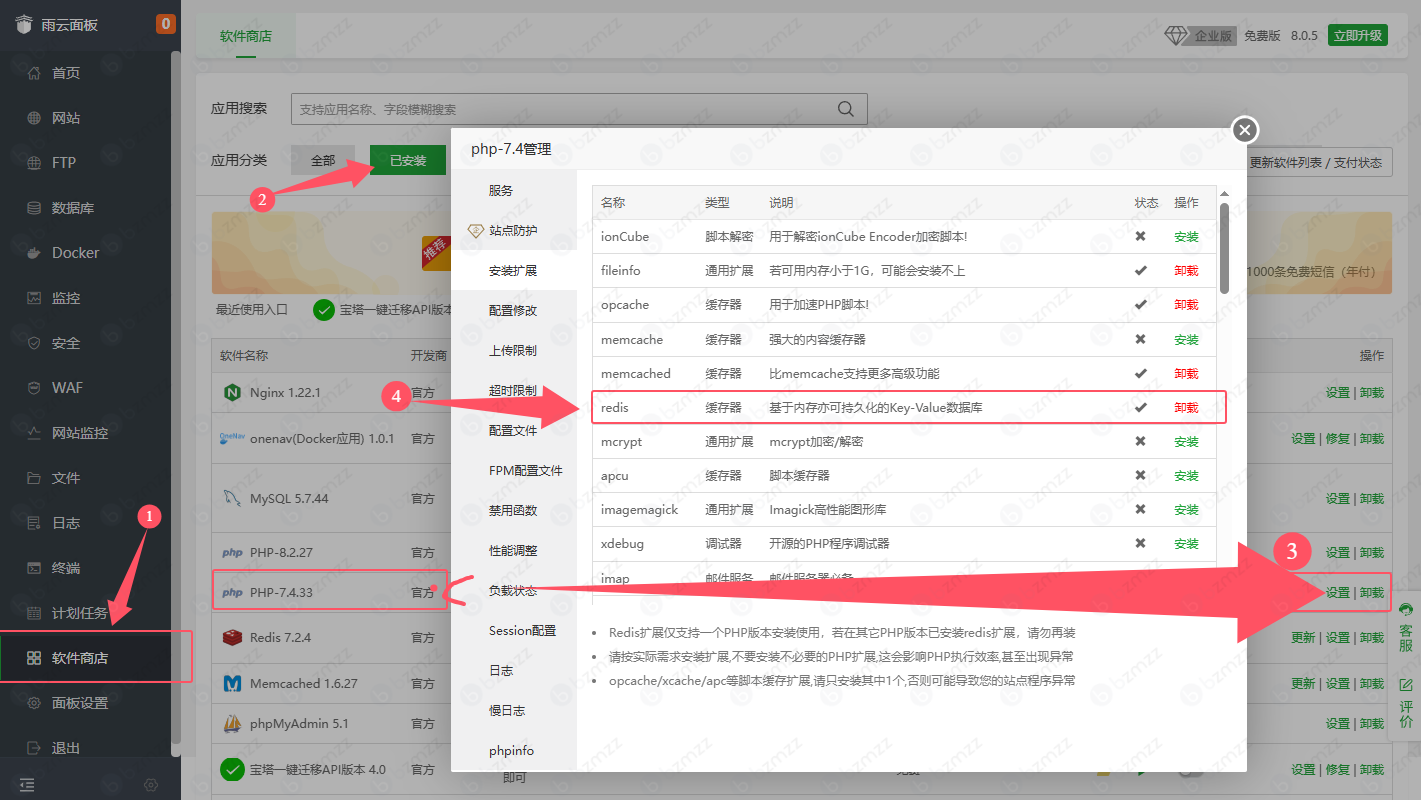The height and width of the screenshot is (800, 1421).
Task: Click 更新 for Redis 7.2.4 row
Action: click(x=1303, y=638)
